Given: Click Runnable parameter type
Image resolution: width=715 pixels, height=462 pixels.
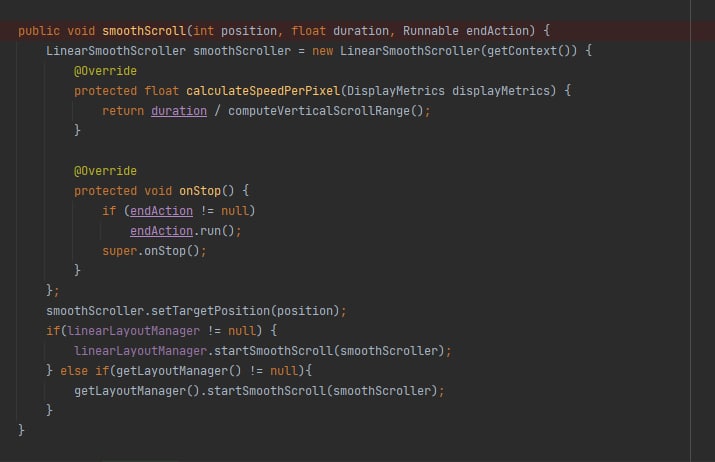Looking at the screenshot, I should [x=431, y=31].
